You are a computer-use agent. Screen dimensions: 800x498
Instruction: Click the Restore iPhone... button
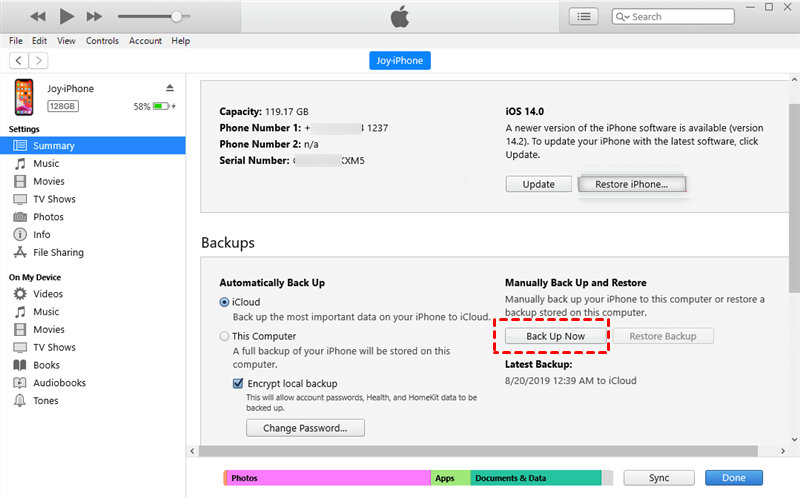[x=632, y=184]
